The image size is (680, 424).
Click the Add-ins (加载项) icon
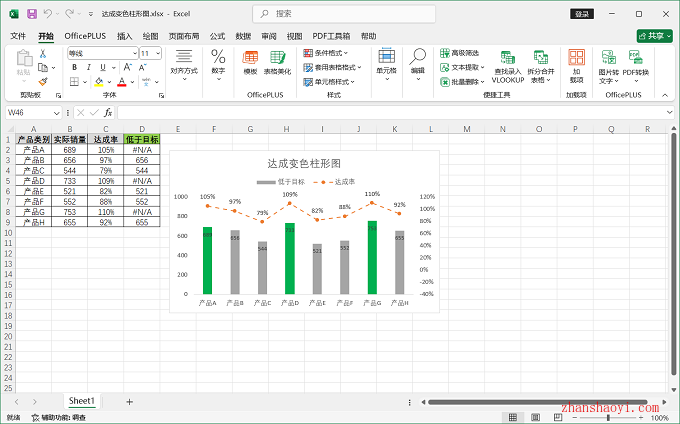576,67
